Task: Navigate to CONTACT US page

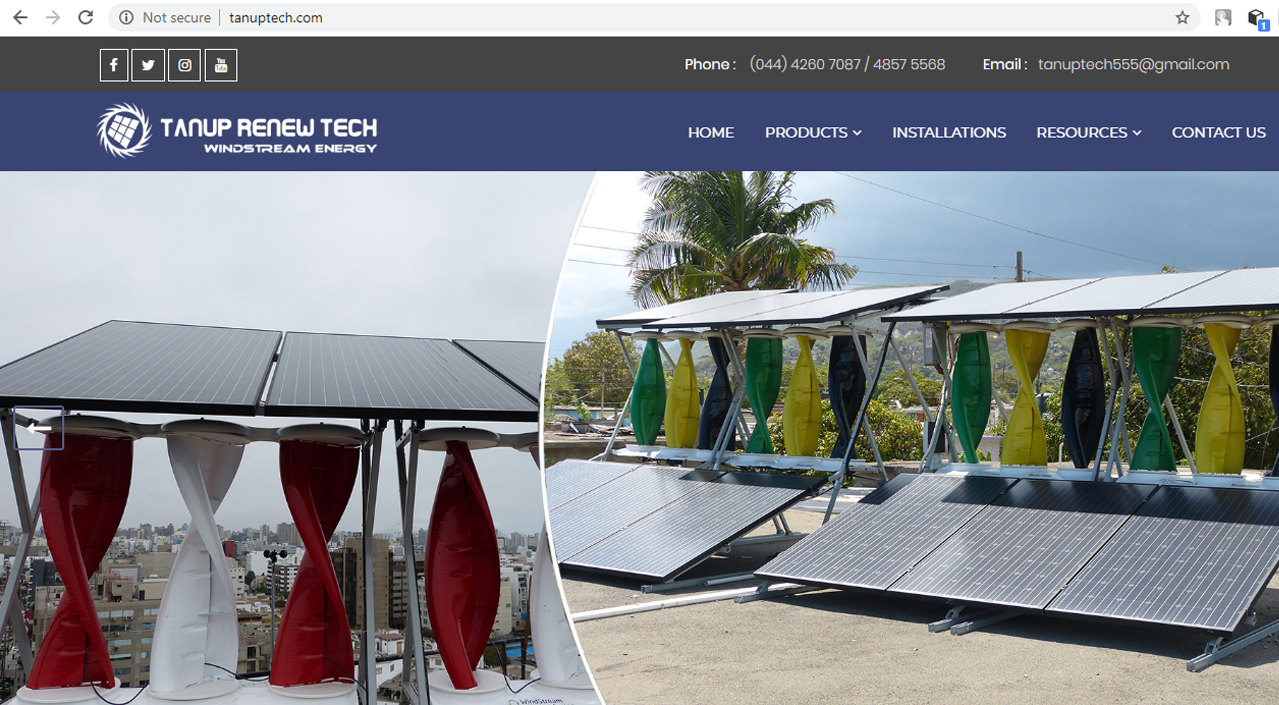Action: point(1218,132)
